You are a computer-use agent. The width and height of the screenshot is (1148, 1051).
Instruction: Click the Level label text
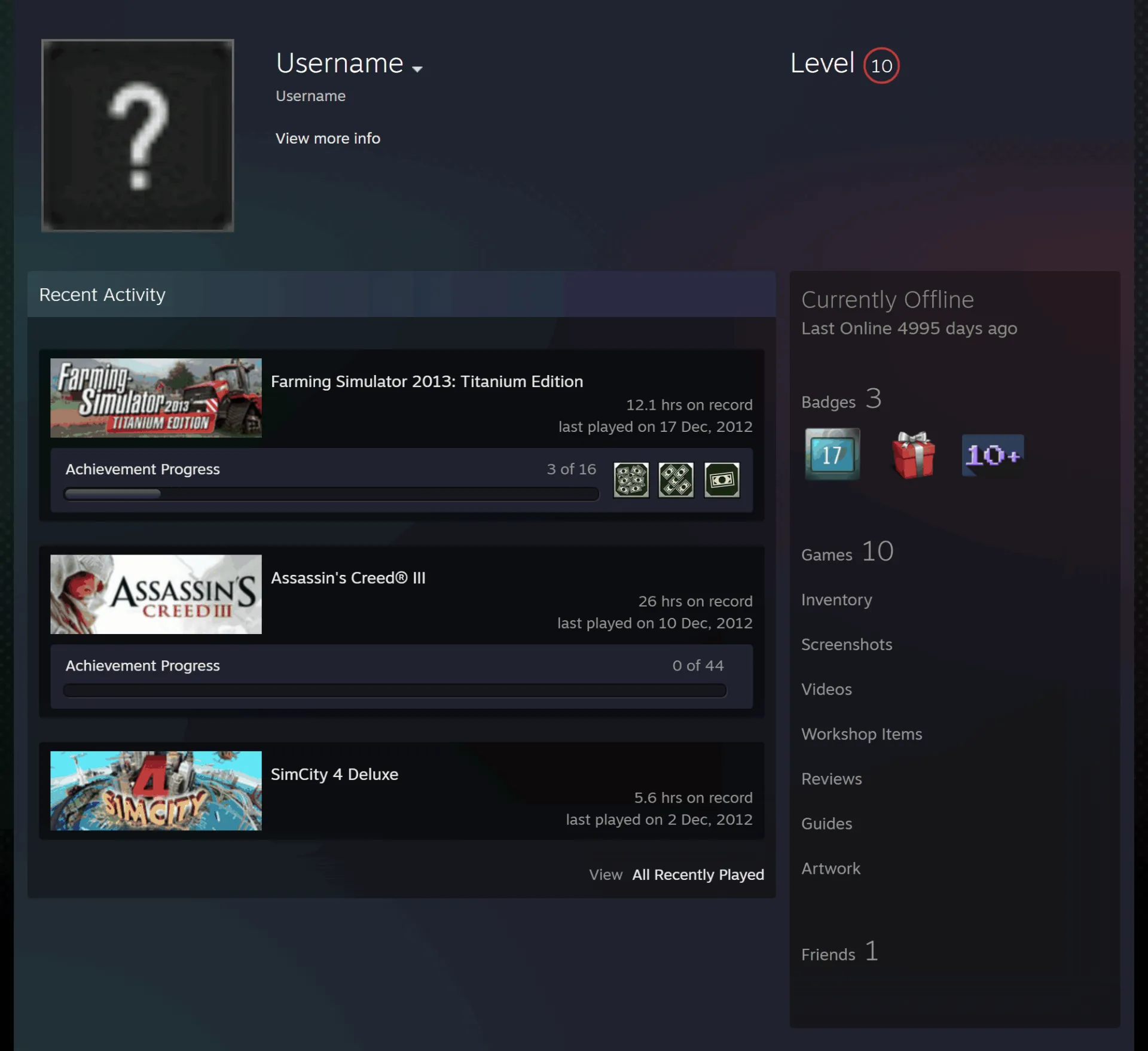click(x=822, y=63)
